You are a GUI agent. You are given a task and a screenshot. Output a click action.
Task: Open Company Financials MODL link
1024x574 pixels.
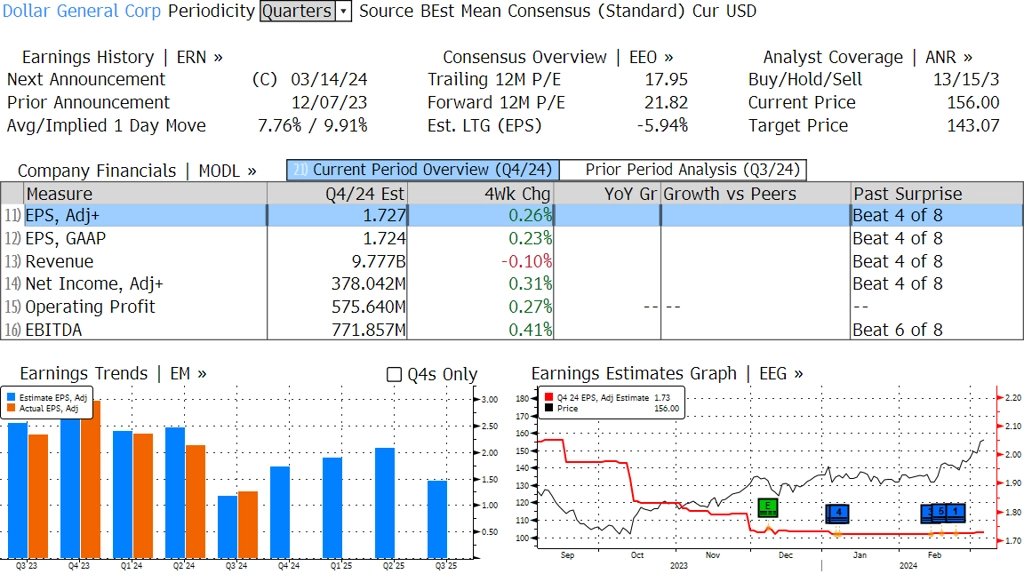point(137,171)
